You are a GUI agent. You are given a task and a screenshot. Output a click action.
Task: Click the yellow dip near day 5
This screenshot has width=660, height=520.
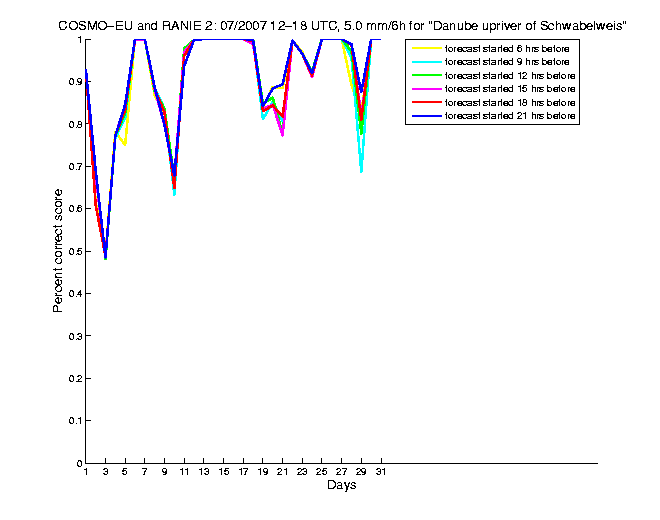click(x=125, y=144)
